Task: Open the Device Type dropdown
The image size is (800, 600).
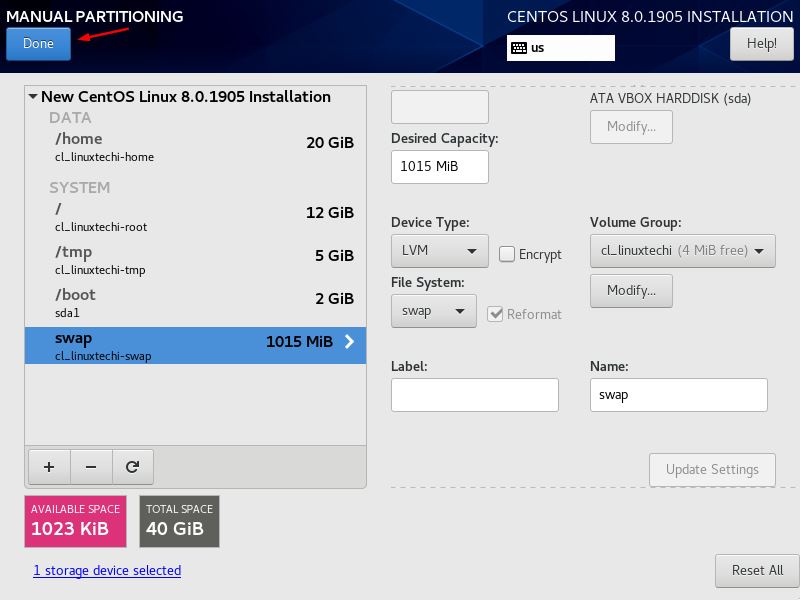Action: 438,251
